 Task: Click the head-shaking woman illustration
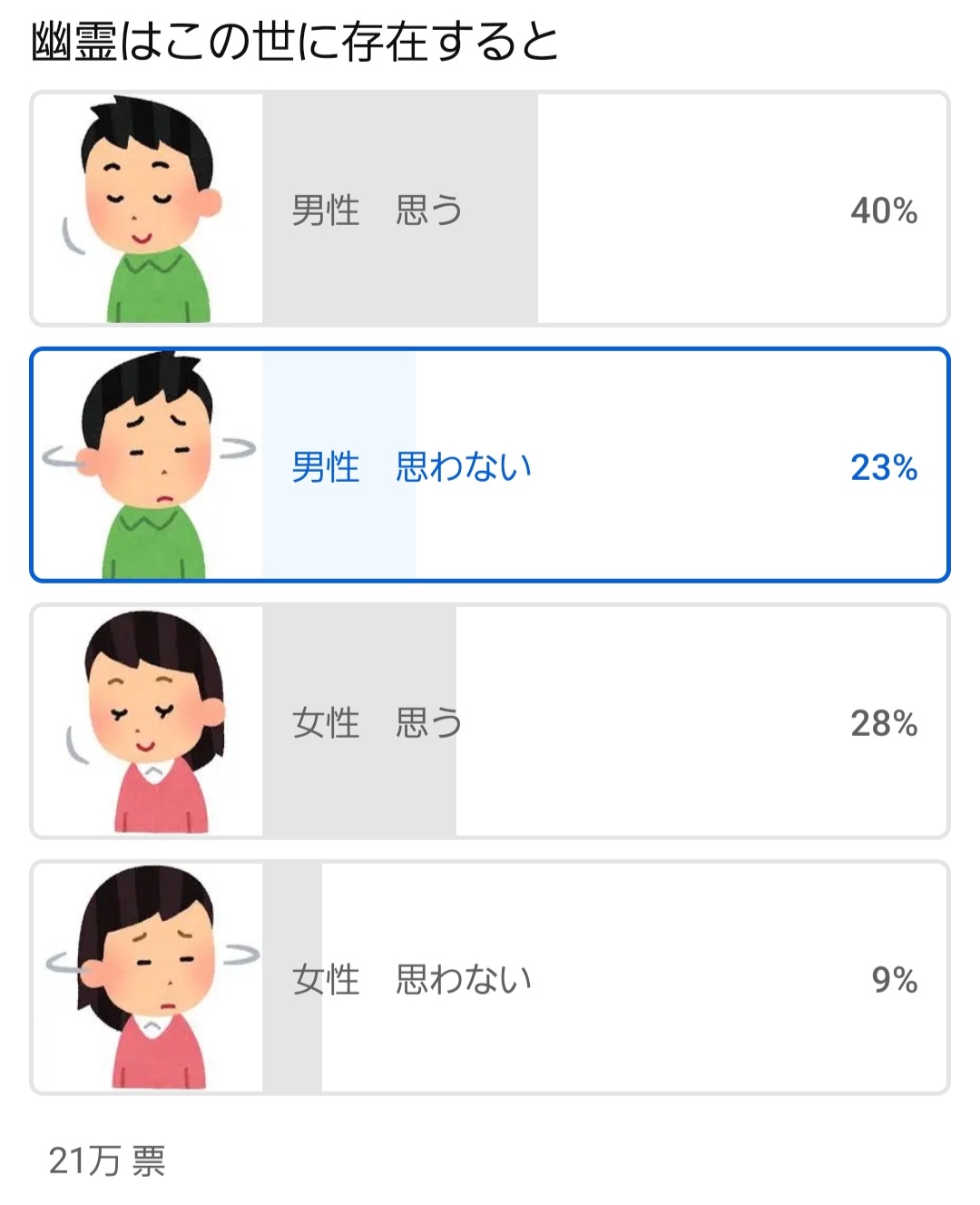coord(150,977)
